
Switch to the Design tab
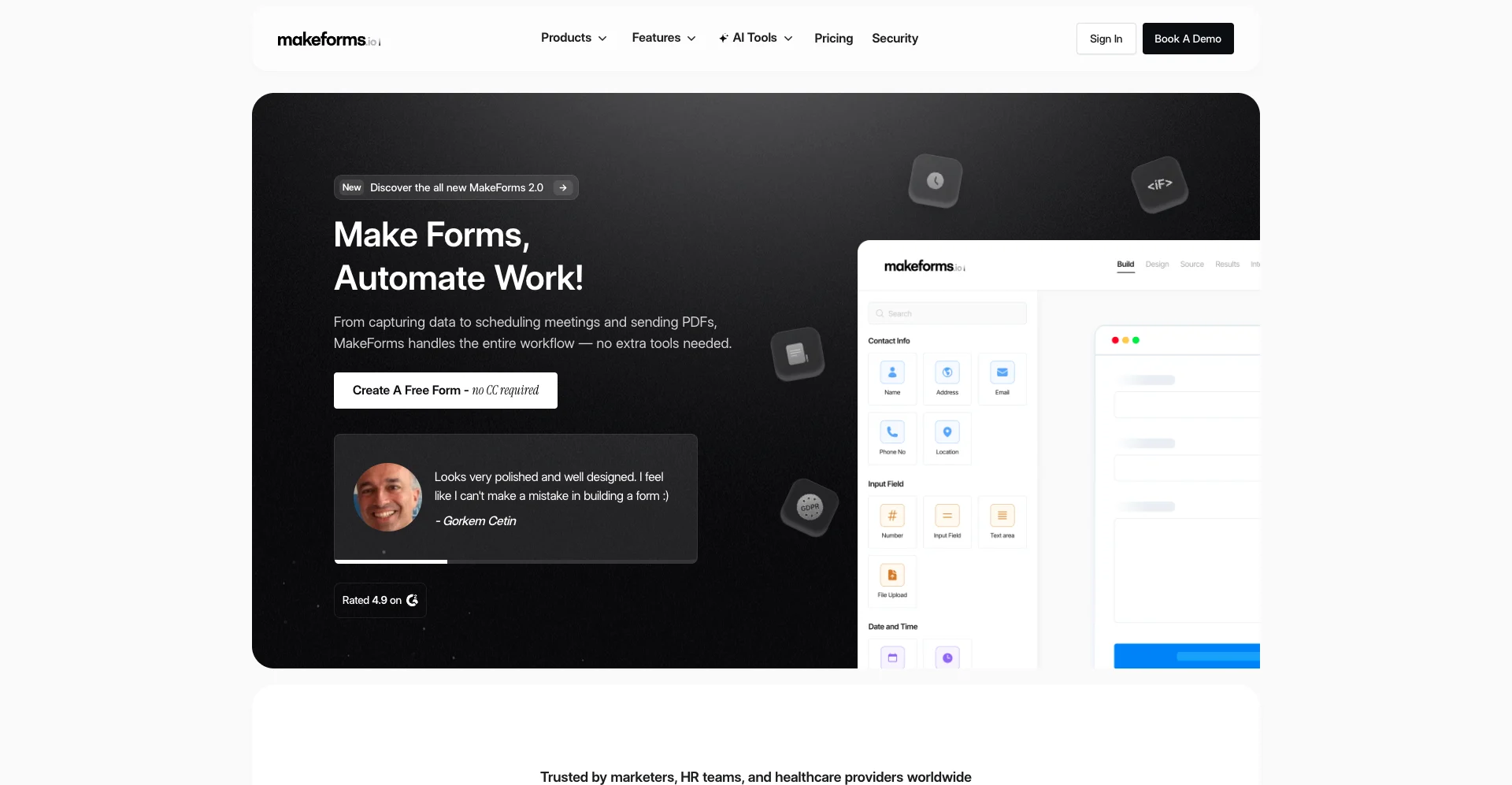(1157, 265)
